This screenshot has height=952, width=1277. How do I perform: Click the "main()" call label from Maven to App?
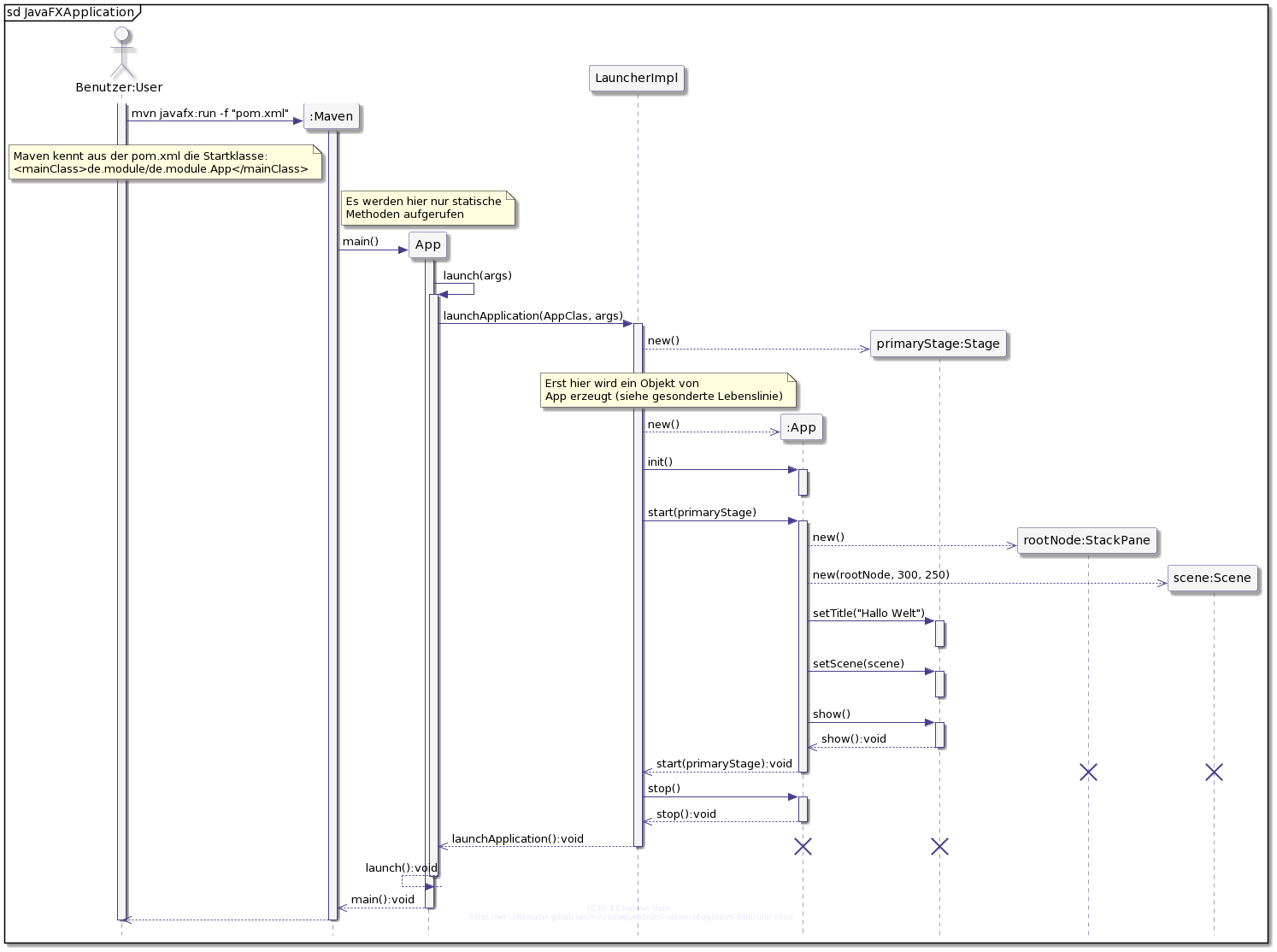361,242
